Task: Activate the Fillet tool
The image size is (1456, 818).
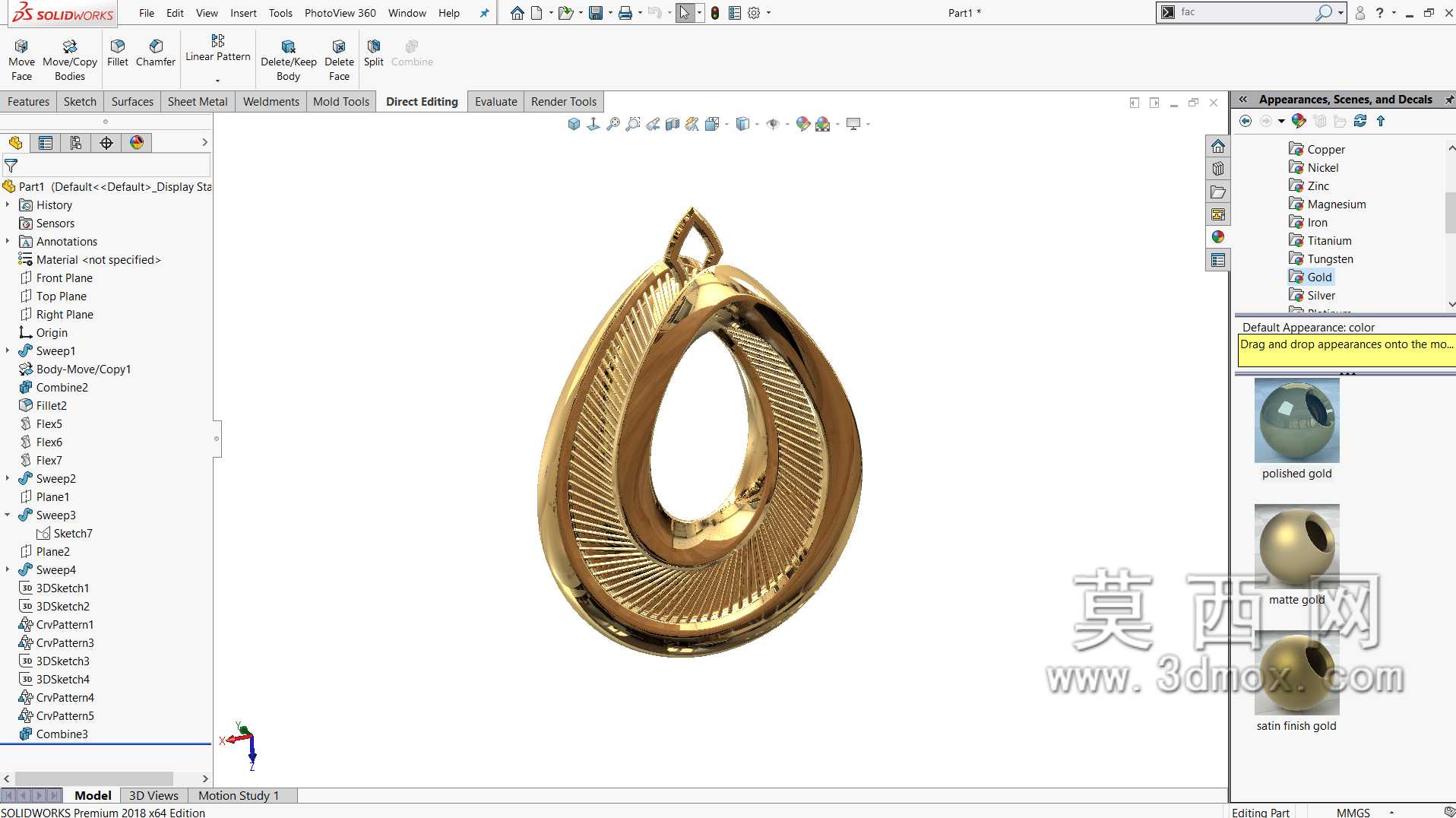Action: coord(118,52)
